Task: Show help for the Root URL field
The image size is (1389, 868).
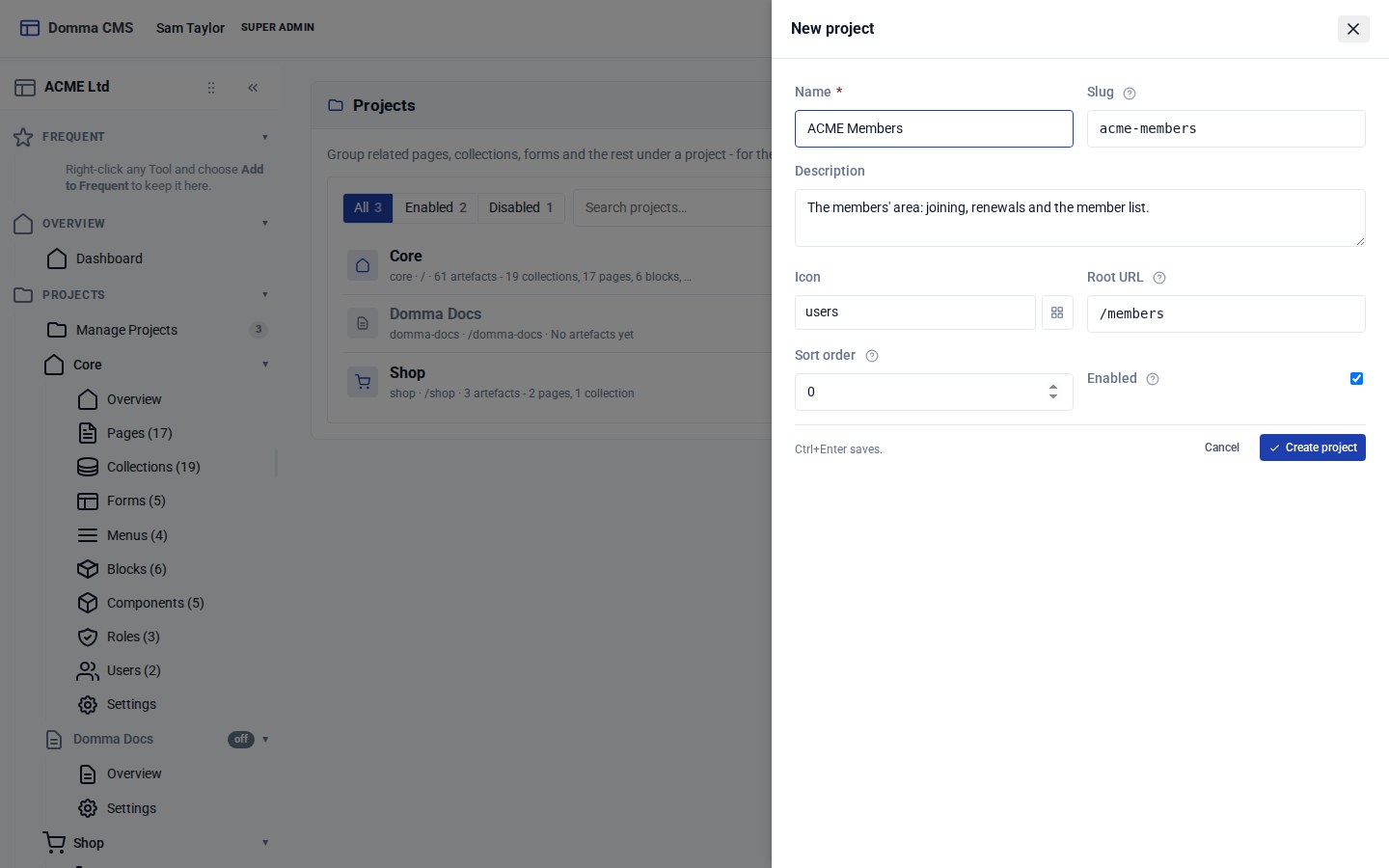Action: pos(1159,278)
